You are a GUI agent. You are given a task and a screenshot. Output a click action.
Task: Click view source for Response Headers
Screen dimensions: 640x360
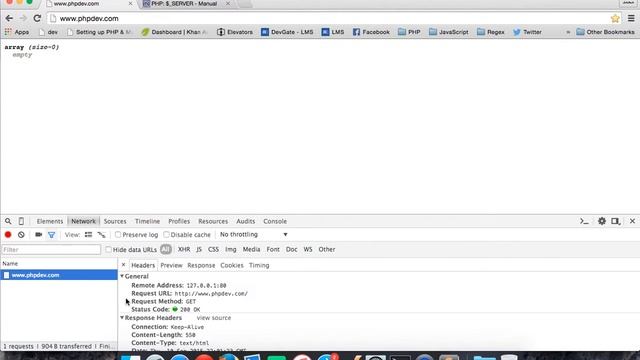(x=214, y=318)
